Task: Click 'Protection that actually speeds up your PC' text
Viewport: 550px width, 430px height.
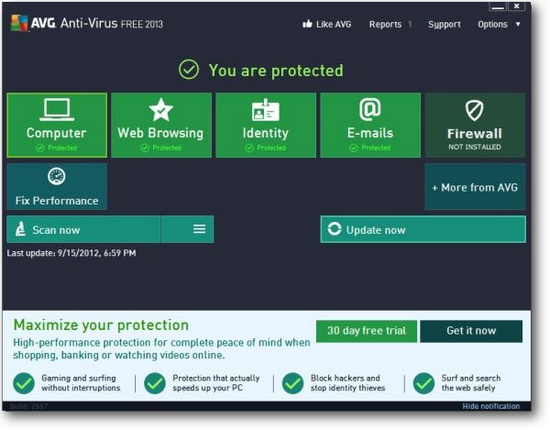Action: pyautogui.click(x=216, y=383)
